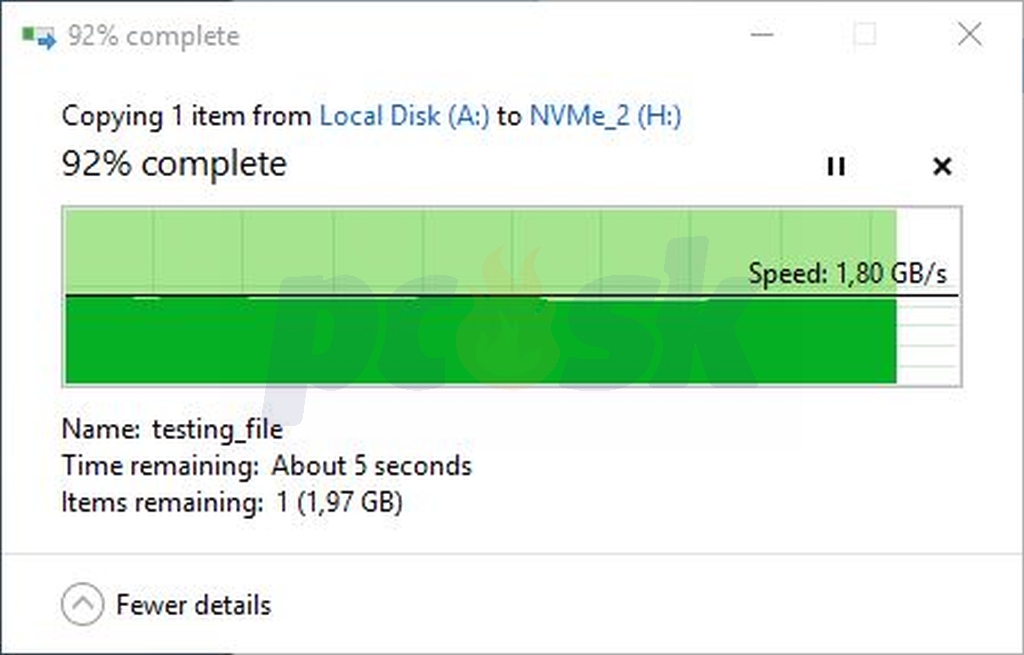Select the testing_file name text
Image resolution: width=1024 pixels, height=655 pixels.
tap(217, 429)
